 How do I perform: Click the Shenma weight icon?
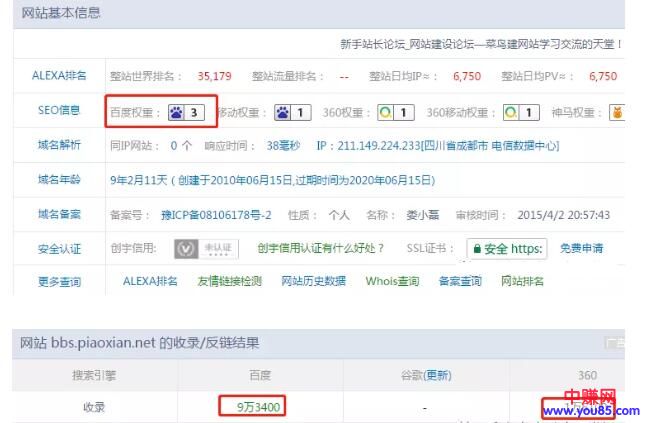click(x=618, y=111)
